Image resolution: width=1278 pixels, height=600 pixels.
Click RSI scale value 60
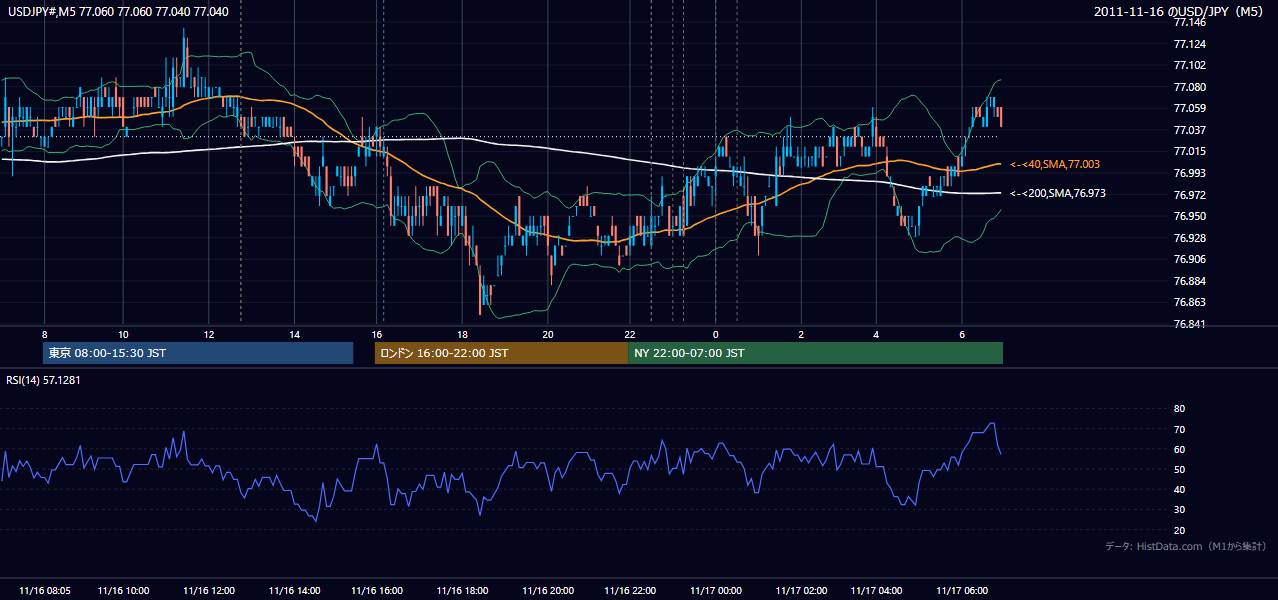click(x=1179, y=449)
